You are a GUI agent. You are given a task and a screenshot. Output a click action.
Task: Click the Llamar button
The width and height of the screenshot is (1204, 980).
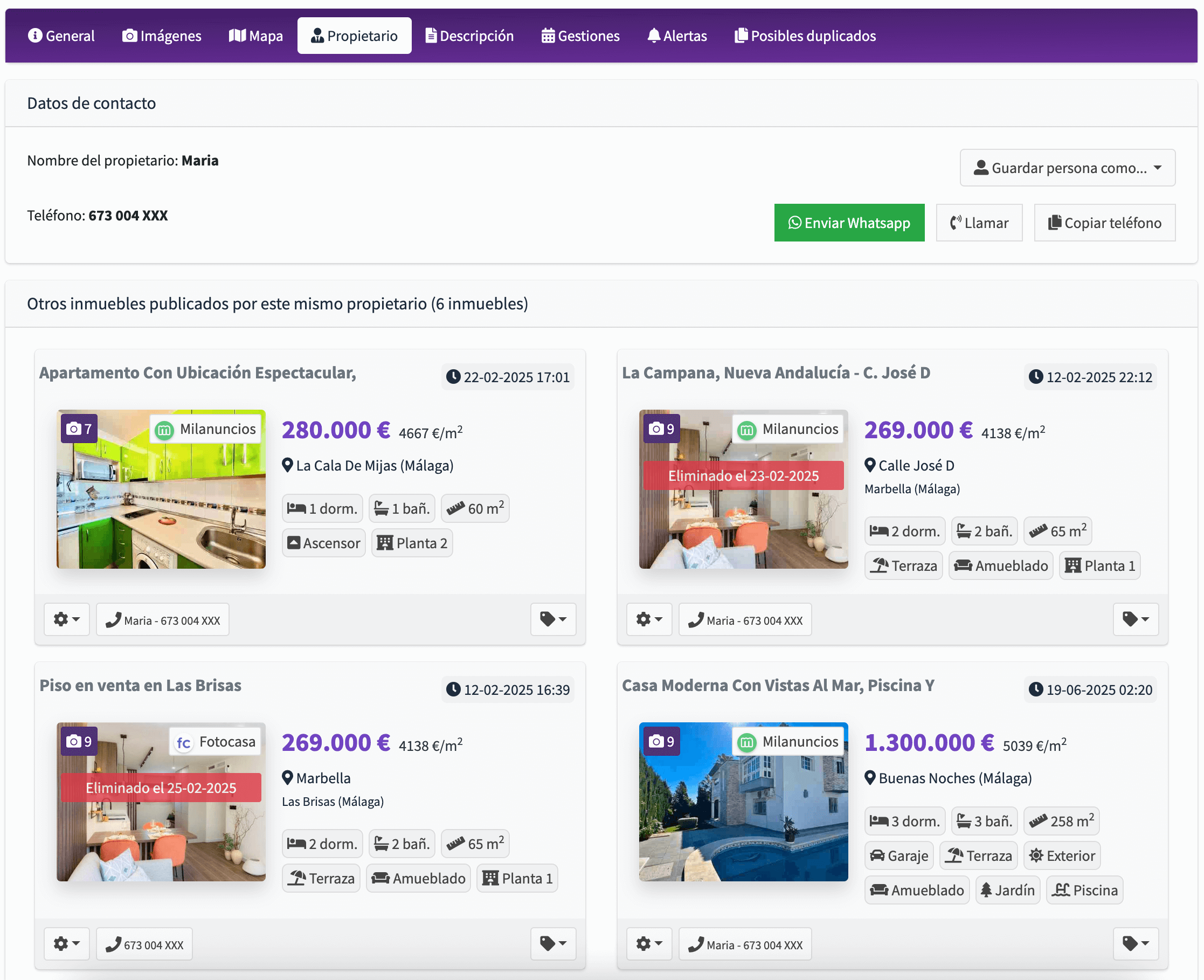pyautogui.click(x=978, y=223)
